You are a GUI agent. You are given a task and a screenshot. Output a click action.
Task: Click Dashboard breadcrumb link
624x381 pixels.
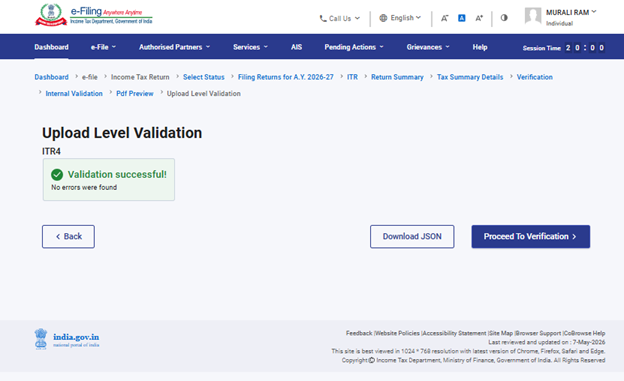click(51, 77)
